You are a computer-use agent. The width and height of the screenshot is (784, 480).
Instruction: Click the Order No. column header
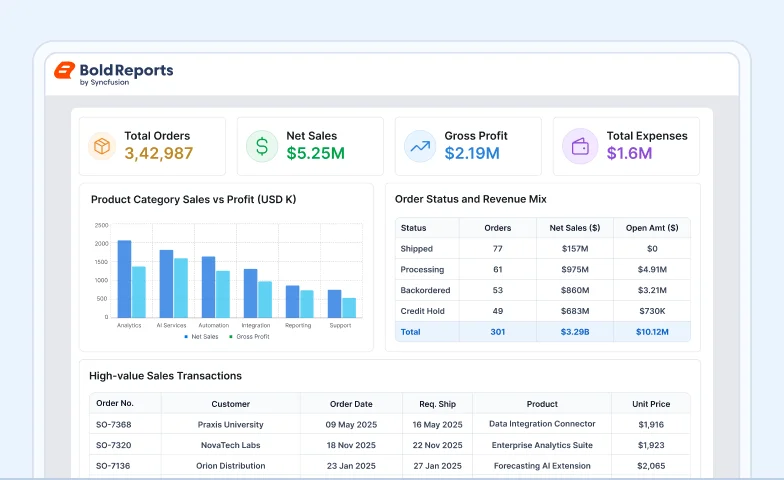pos(114,403)
